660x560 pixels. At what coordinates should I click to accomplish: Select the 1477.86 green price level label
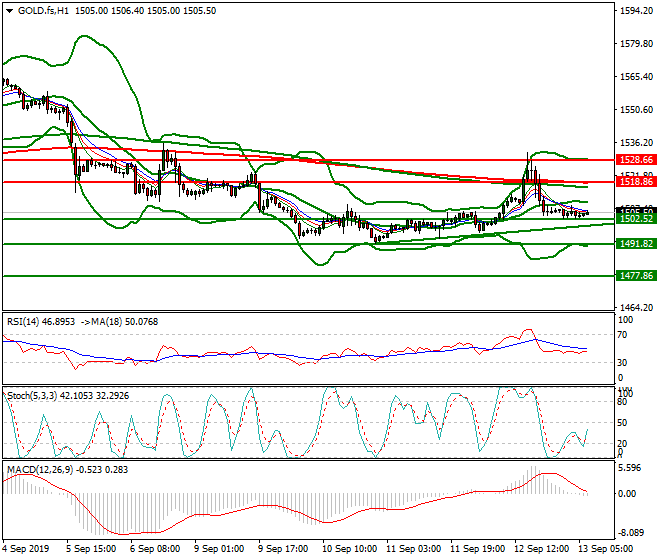[636, 276]
